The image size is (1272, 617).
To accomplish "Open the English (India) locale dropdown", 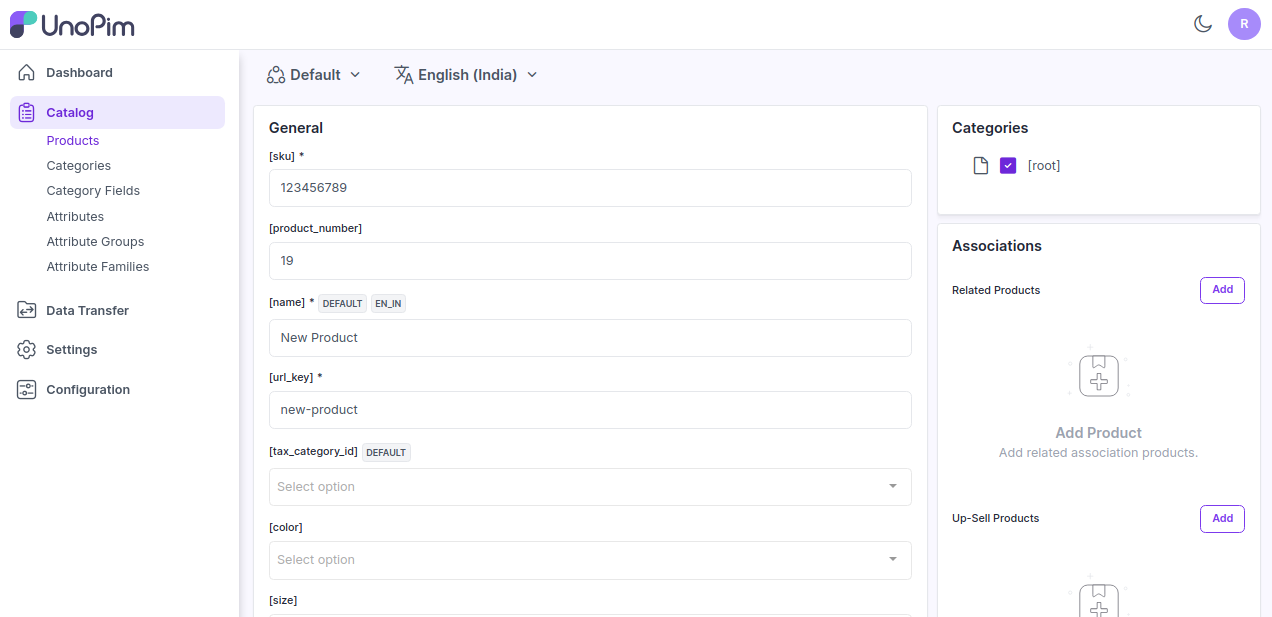I will point(466,75).
